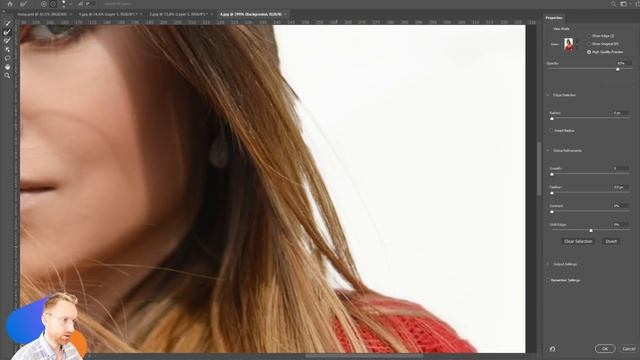The image size is (640, 360).
Task: Enable the Show Original checkbox
Action: pos(589,44)
